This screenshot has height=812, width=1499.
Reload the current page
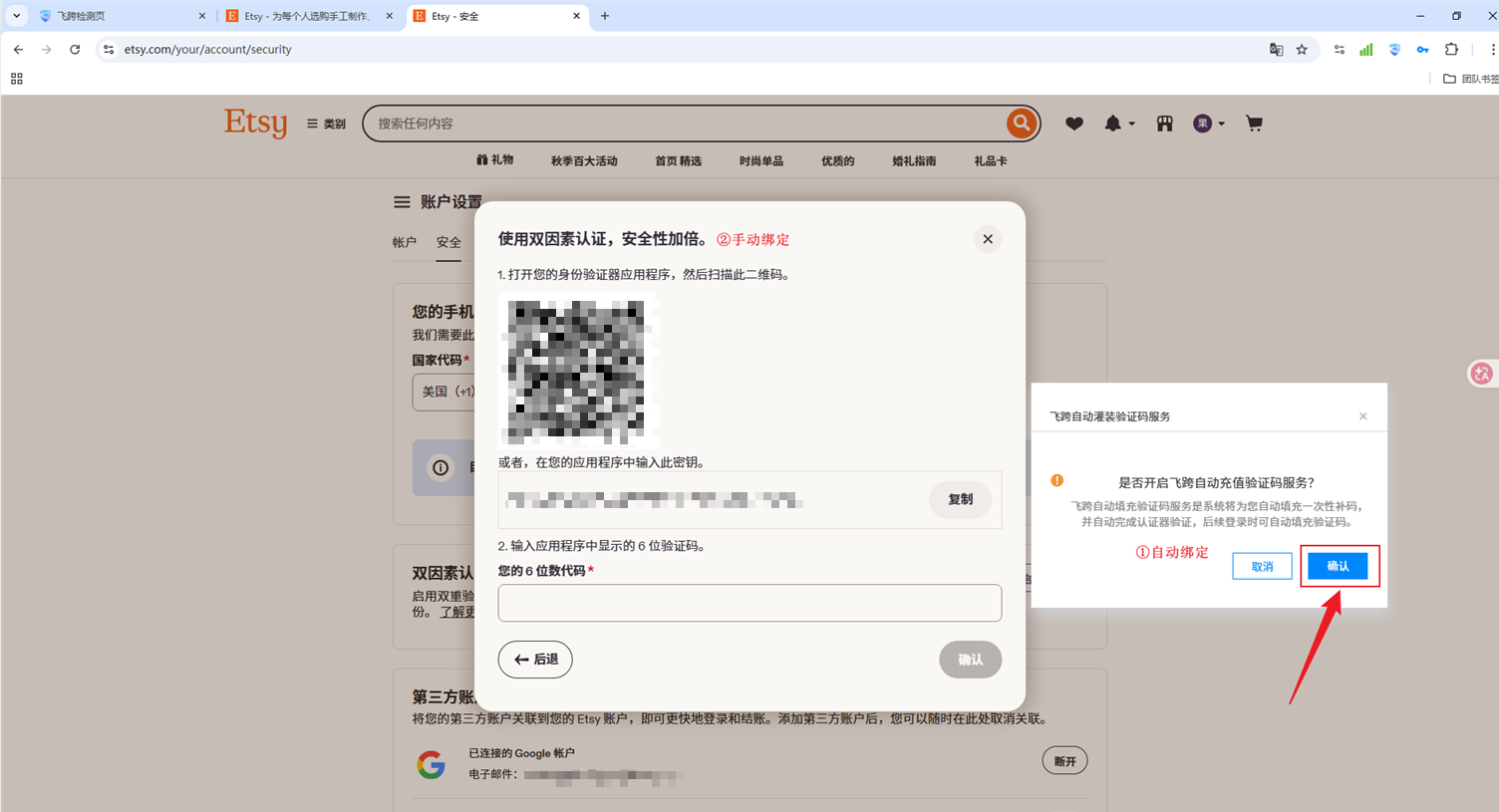click(x=75, y=49)
